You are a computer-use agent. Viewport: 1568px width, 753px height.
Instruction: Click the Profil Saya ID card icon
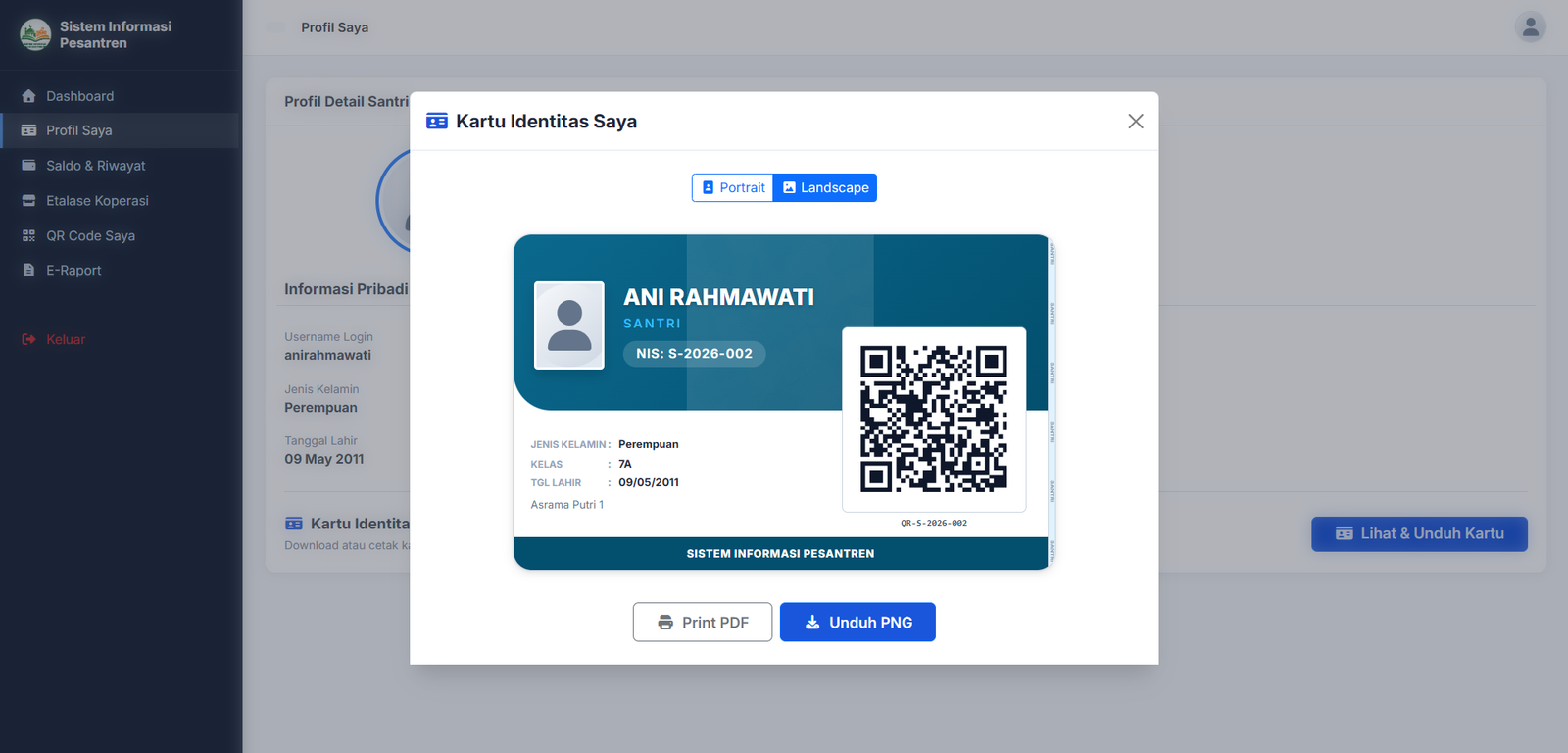point(28,130)
